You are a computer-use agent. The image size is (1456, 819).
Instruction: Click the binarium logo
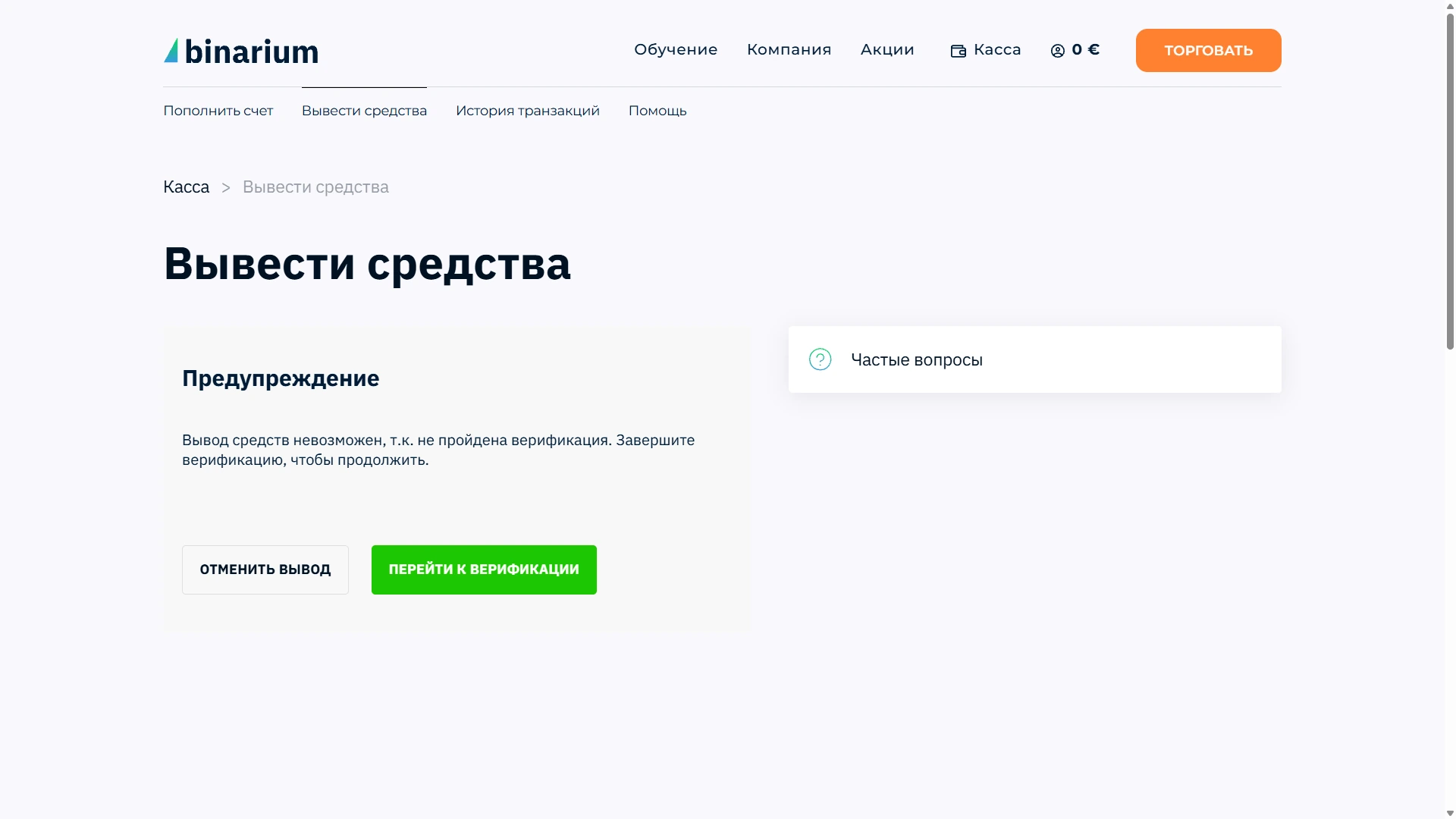(241, 51)
